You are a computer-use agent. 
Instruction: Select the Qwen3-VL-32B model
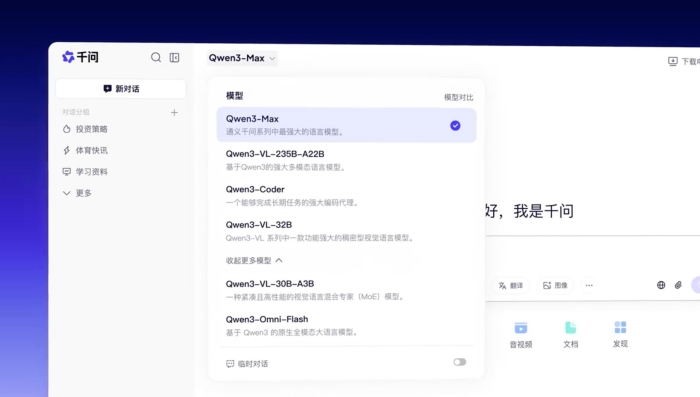(x=346, y=231)
